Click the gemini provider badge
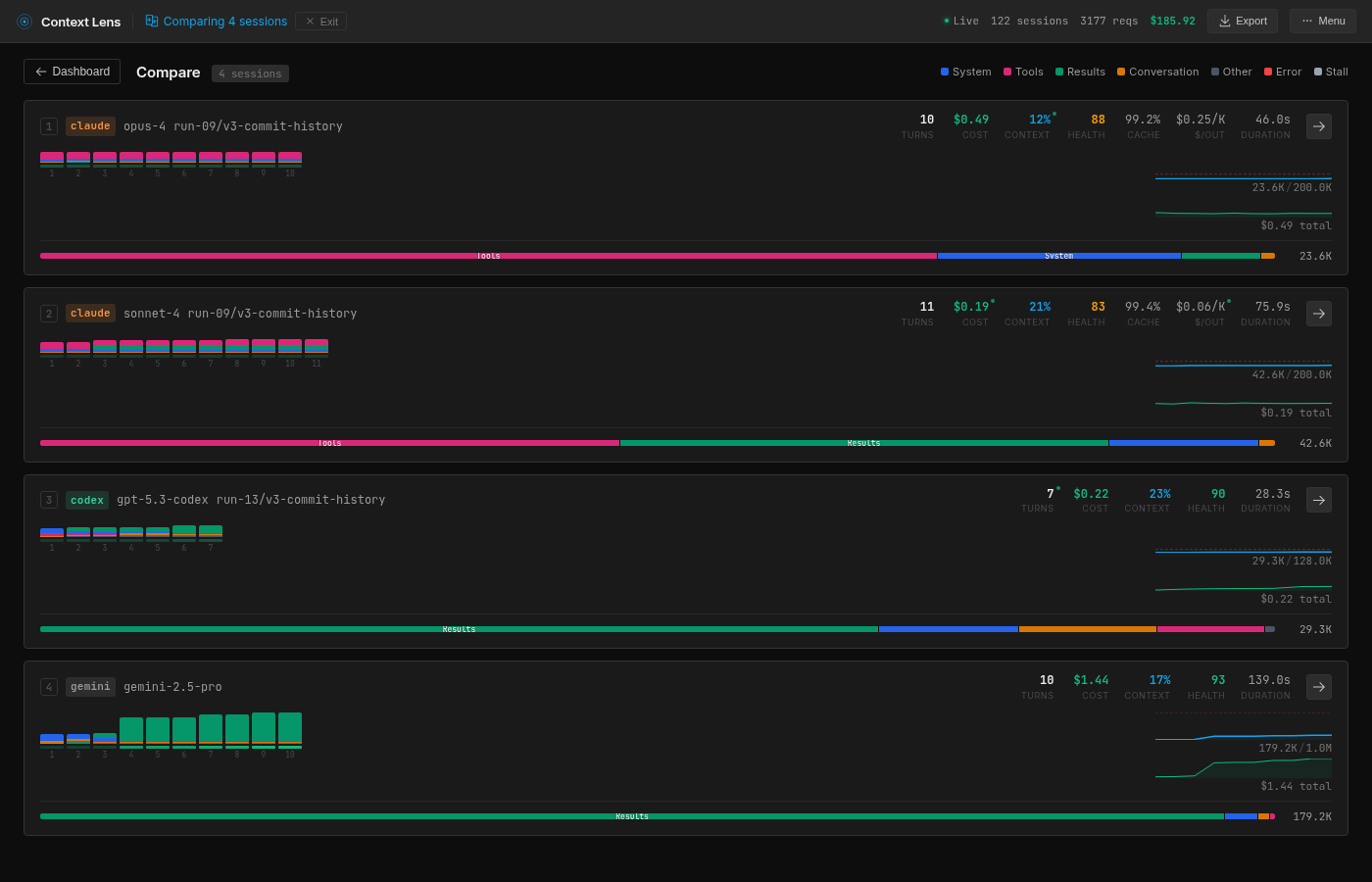The height and width of the screenshot is (882, 1372). 90,687
